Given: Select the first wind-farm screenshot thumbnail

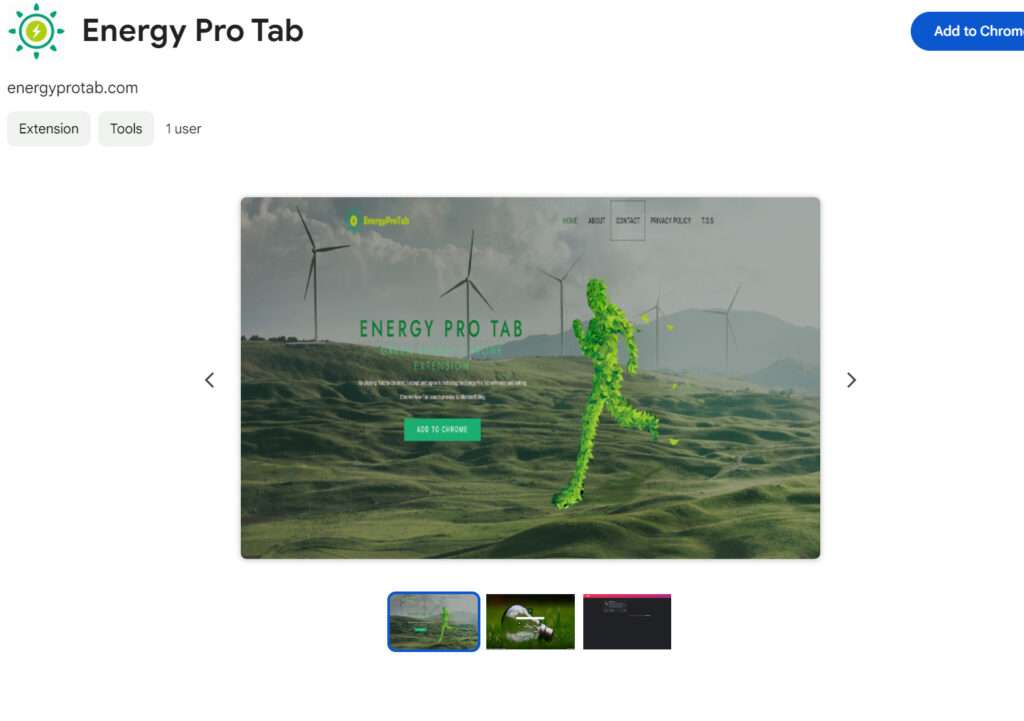Looking at the screenshot, I should point(434,622).
